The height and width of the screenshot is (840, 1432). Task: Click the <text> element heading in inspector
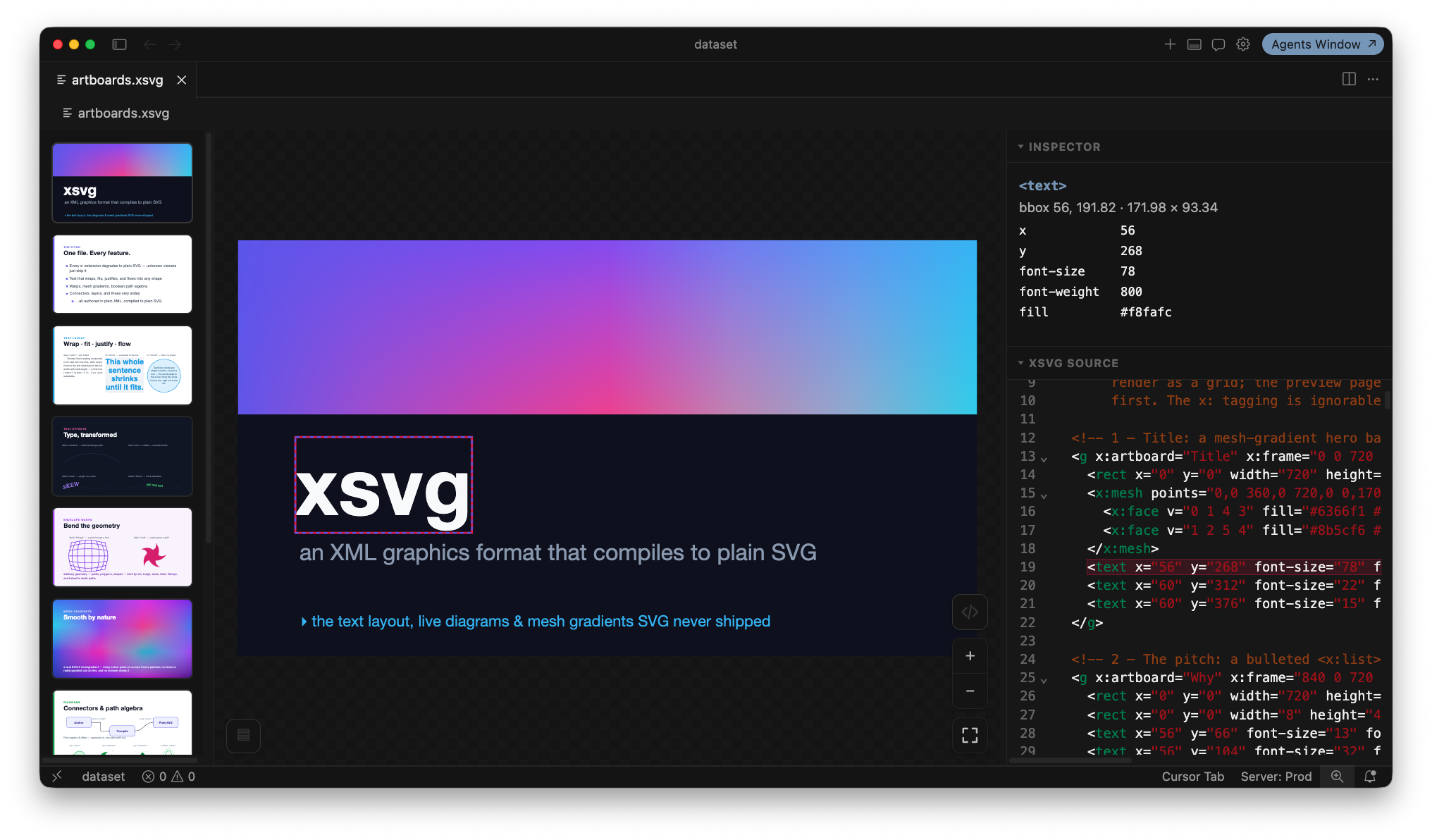click(x=1042, y=186)
